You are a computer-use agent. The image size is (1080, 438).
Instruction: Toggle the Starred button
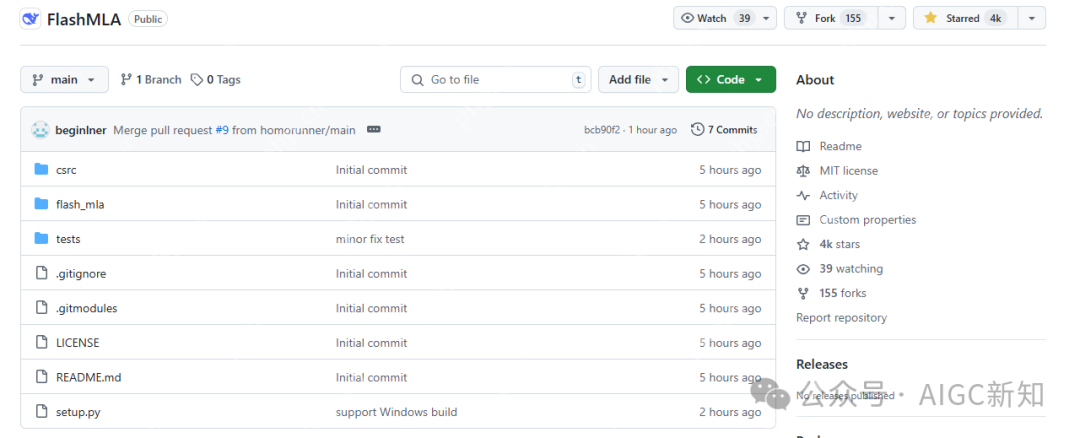(x=965, y=19)
